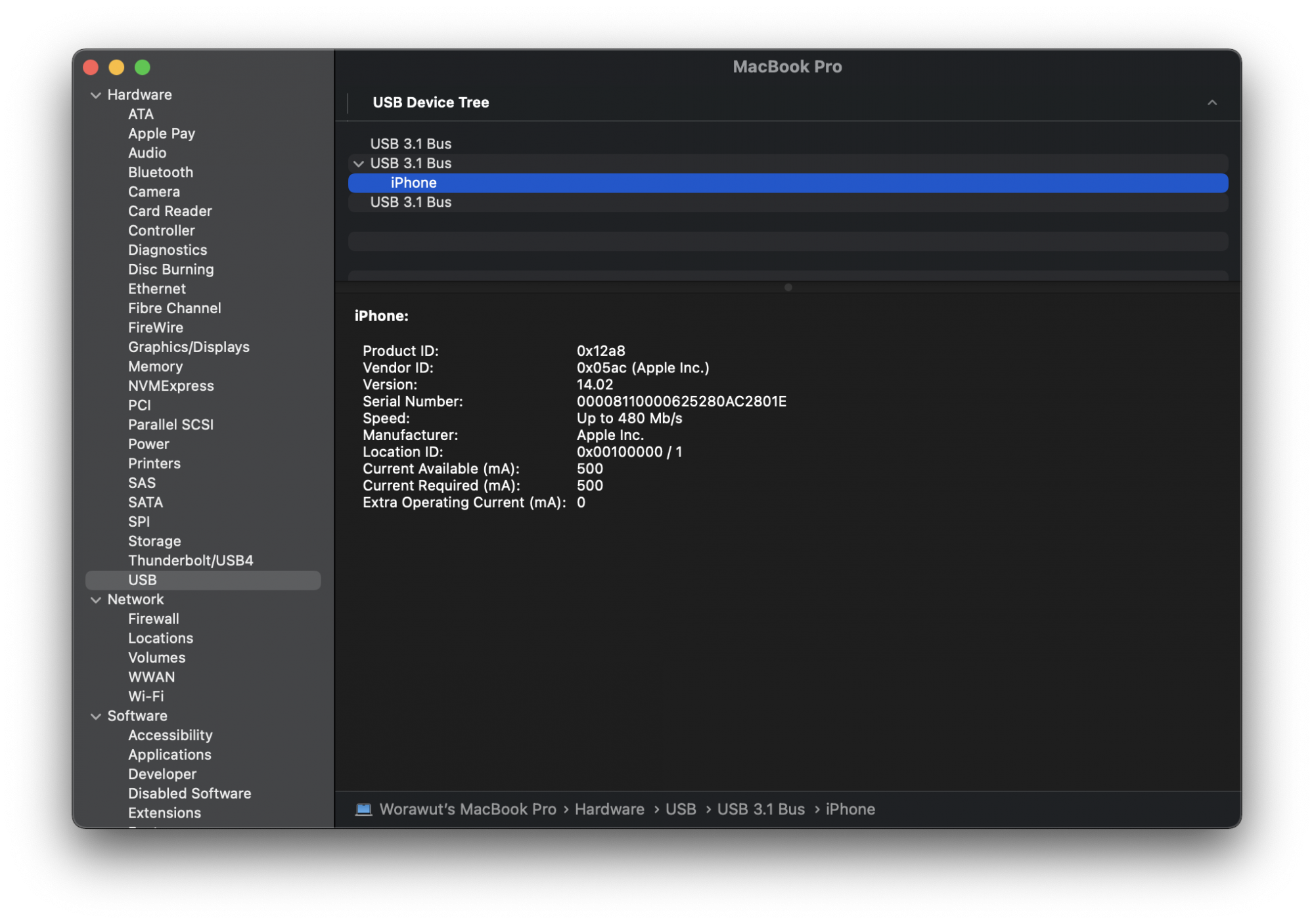Click the MacBook laptop icon in path bar

coord(364,809)
